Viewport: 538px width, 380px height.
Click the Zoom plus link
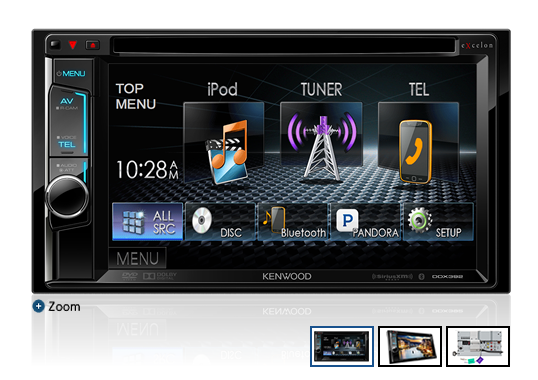[57, 306]
